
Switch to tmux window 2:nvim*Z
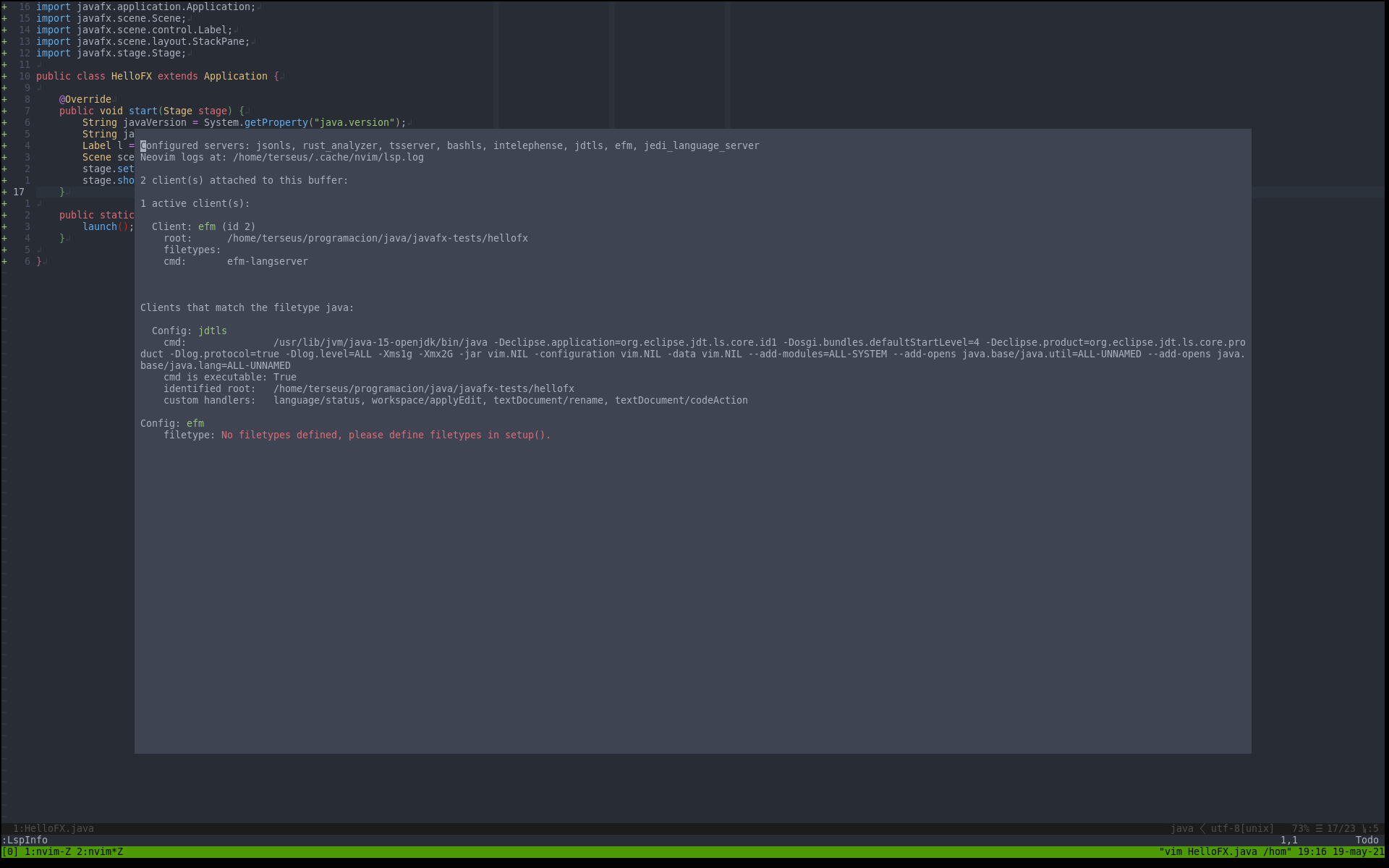coord(101,852)
